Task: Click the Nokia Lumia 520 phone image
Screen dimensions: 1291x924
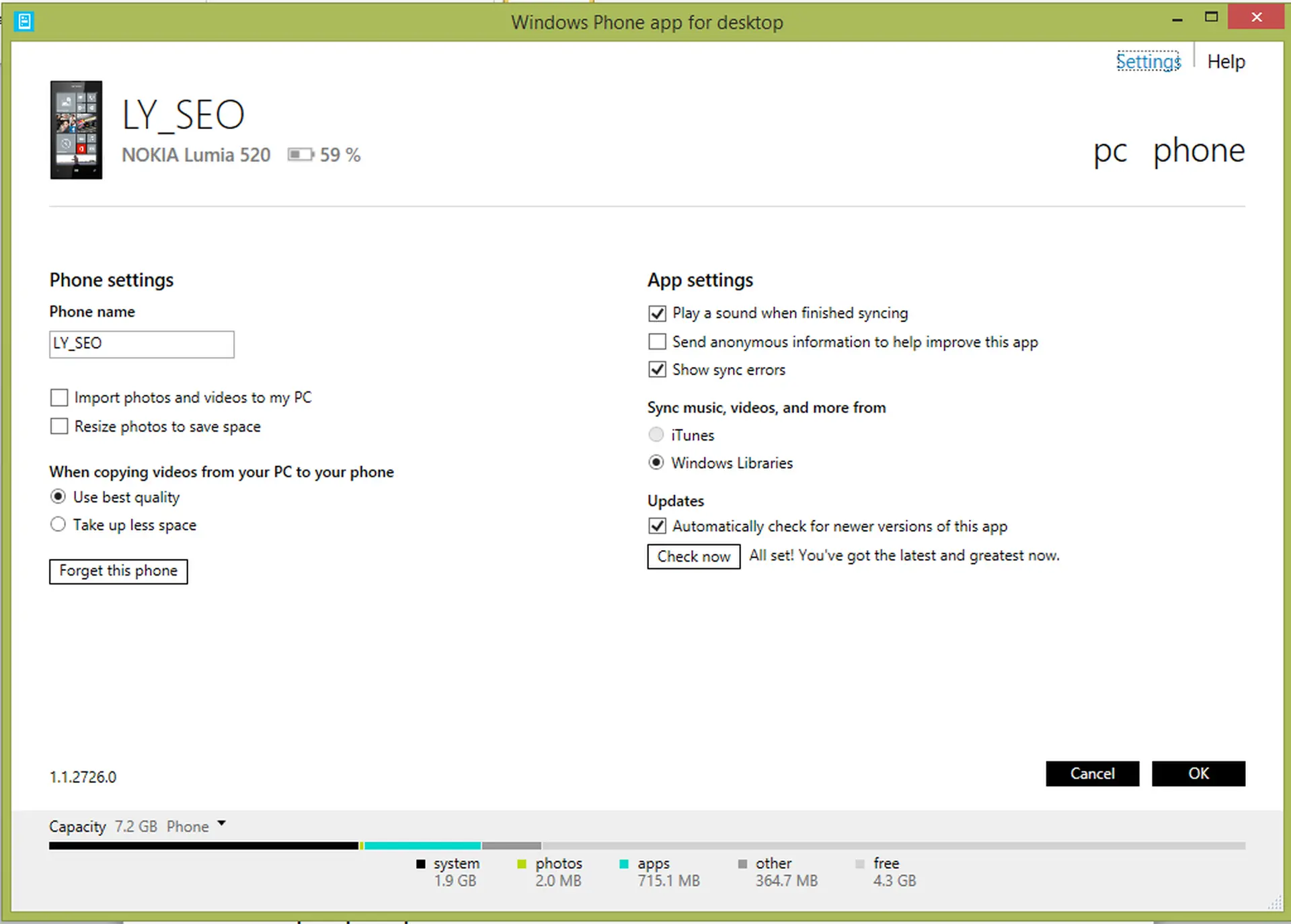Action: pyautogui.click(x=76, y=130)
